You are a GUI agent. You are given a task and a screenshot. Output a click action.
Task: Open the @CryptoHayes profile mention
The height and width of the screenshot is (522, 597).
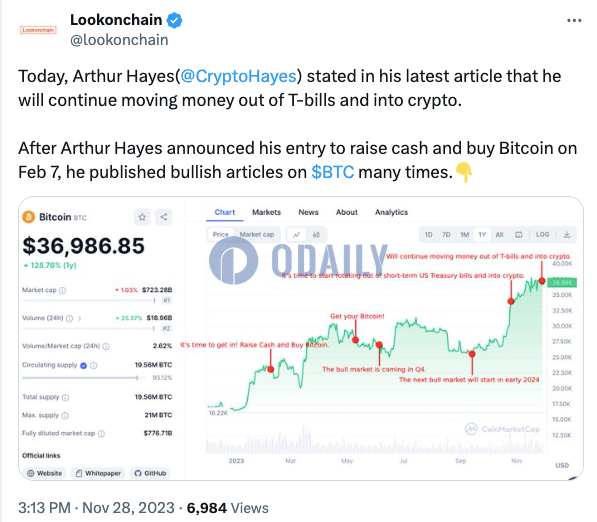tap(238, 76)
